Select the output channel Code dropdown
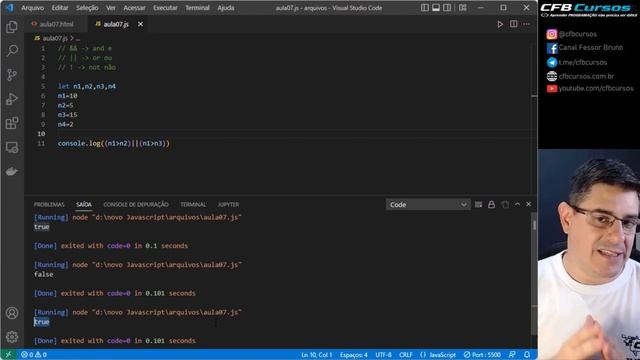This screenshot has height=360, width=640. point(428,204)
